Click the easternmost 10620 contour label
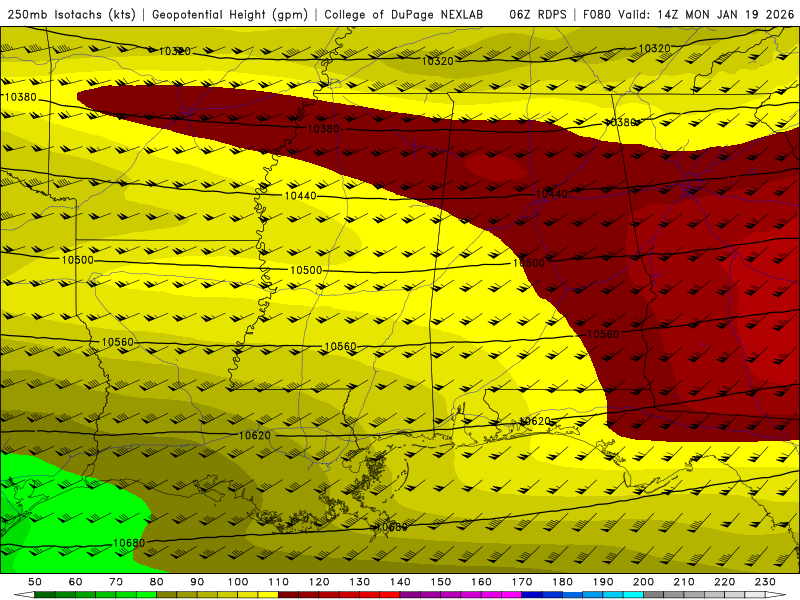 pyautogui.click(x=535, y=421)
